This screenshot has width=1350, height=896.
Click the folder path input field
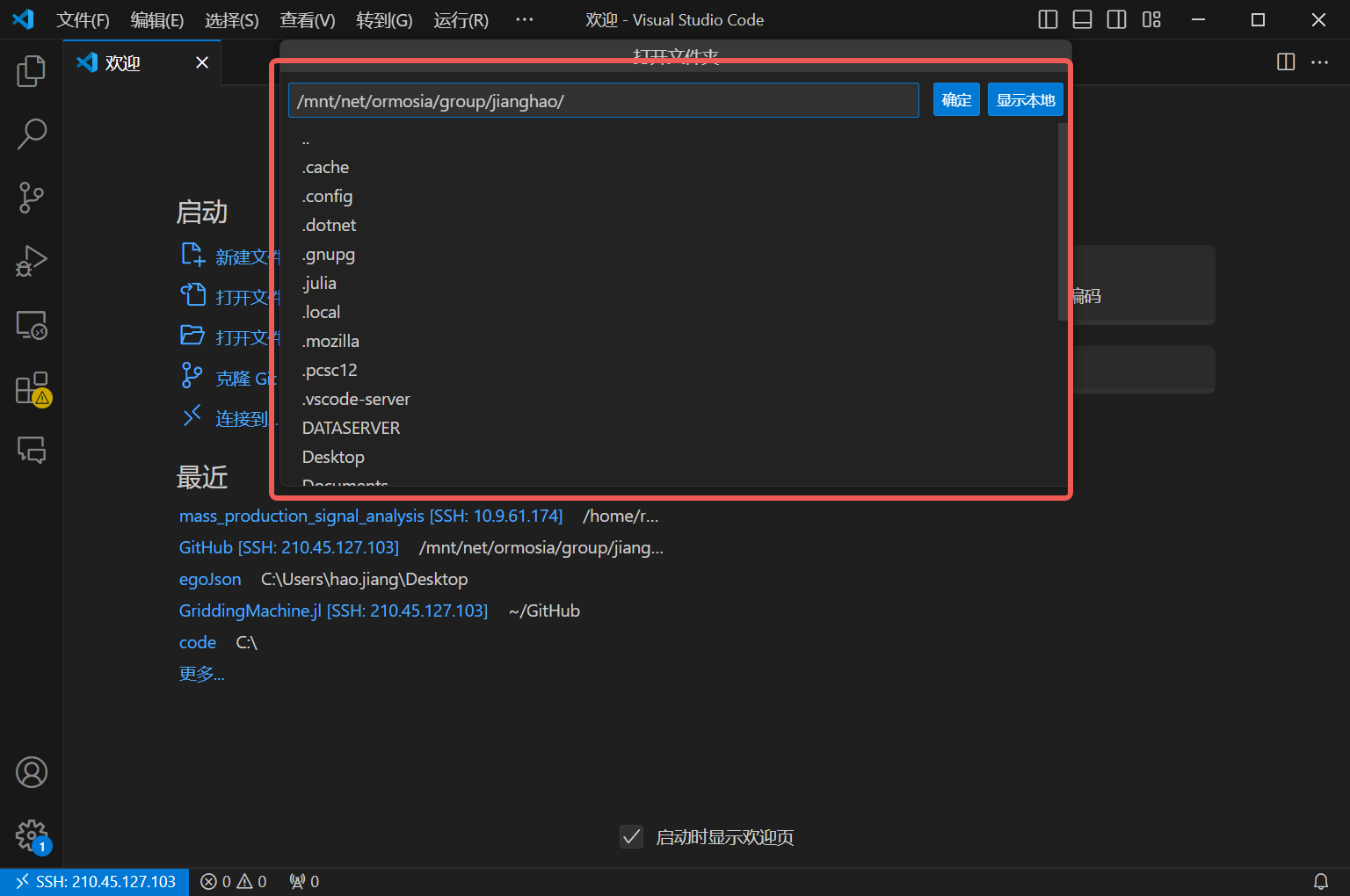[x=604, y=100]
